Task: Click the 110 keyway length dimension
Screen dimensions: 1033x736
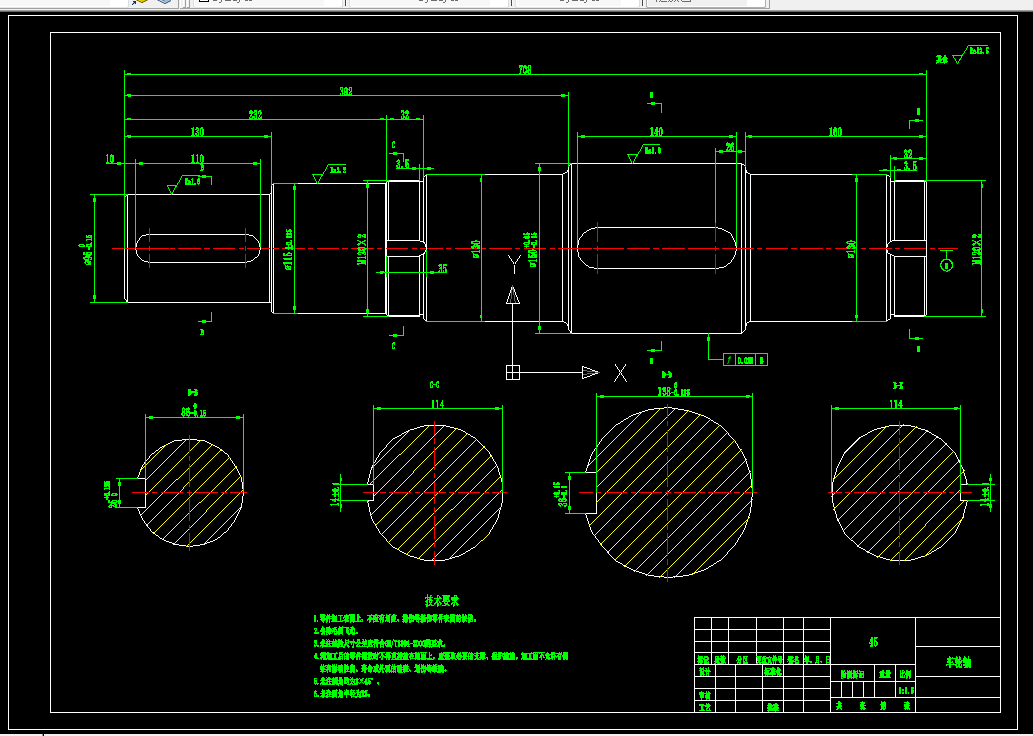Action: point(198,159)
